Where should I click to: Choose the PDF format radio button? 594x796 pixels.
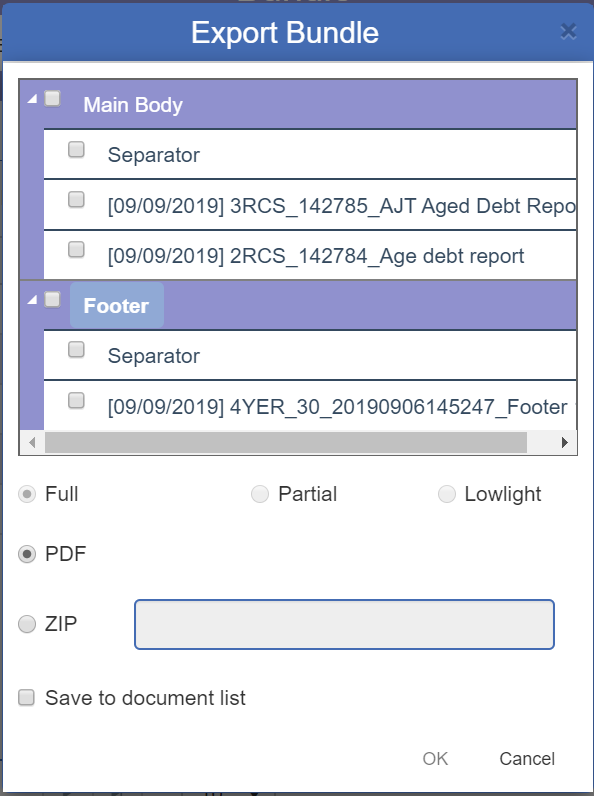coord(27,554)
